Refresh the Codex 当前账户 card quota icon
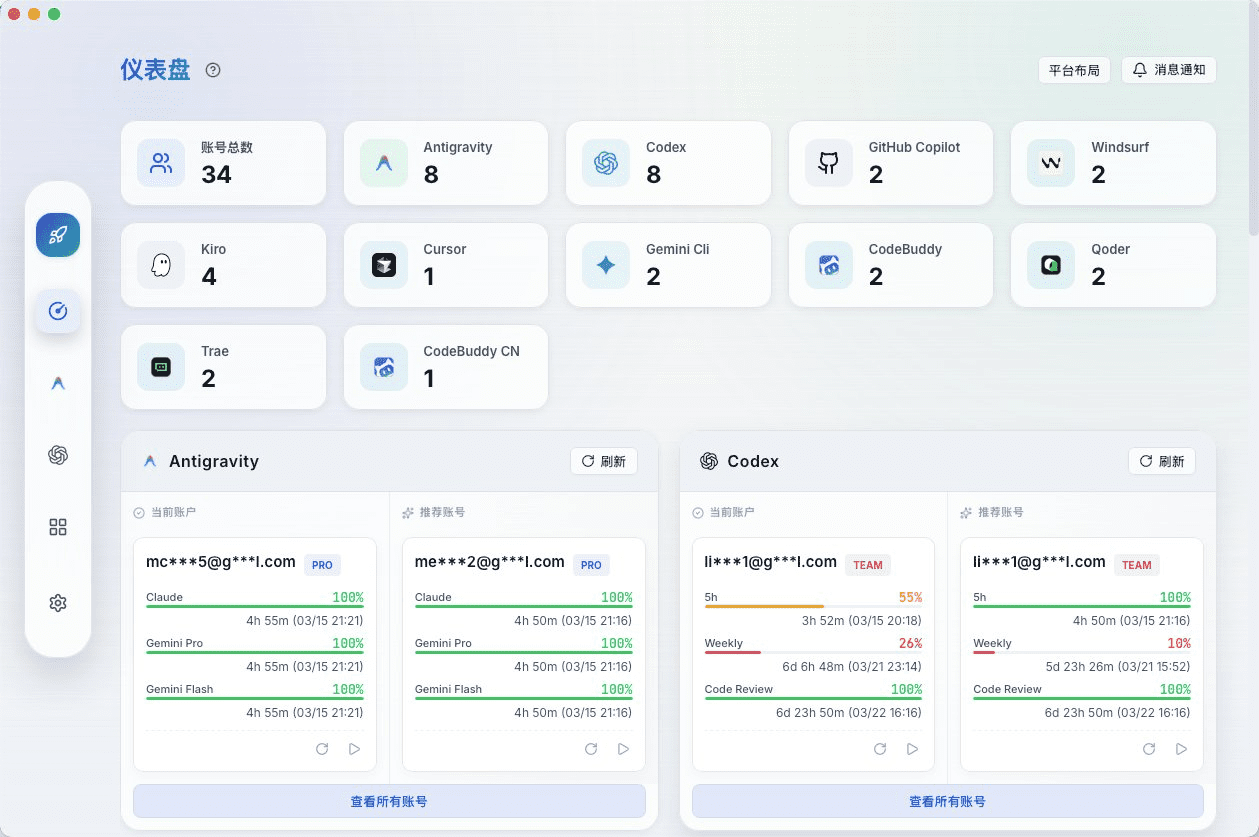The width and height of the screenshot is (1259, 837). pyautogui.click(x=880, y=749)
